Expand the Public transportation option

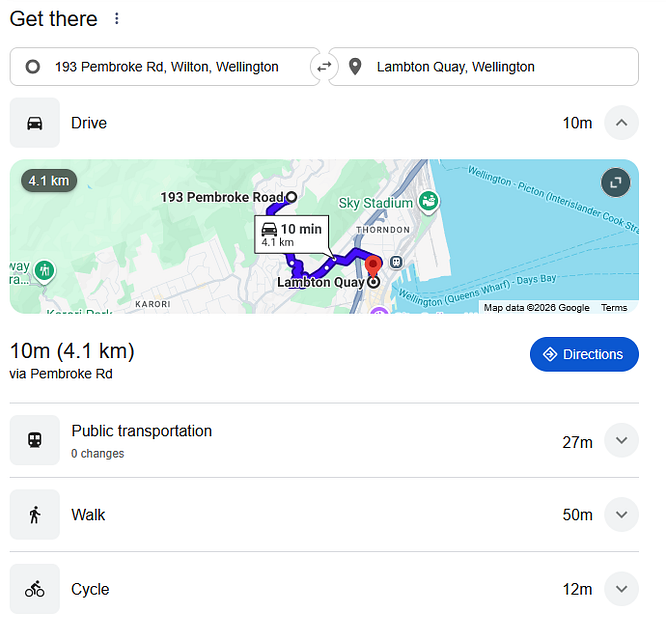(621, 441)
